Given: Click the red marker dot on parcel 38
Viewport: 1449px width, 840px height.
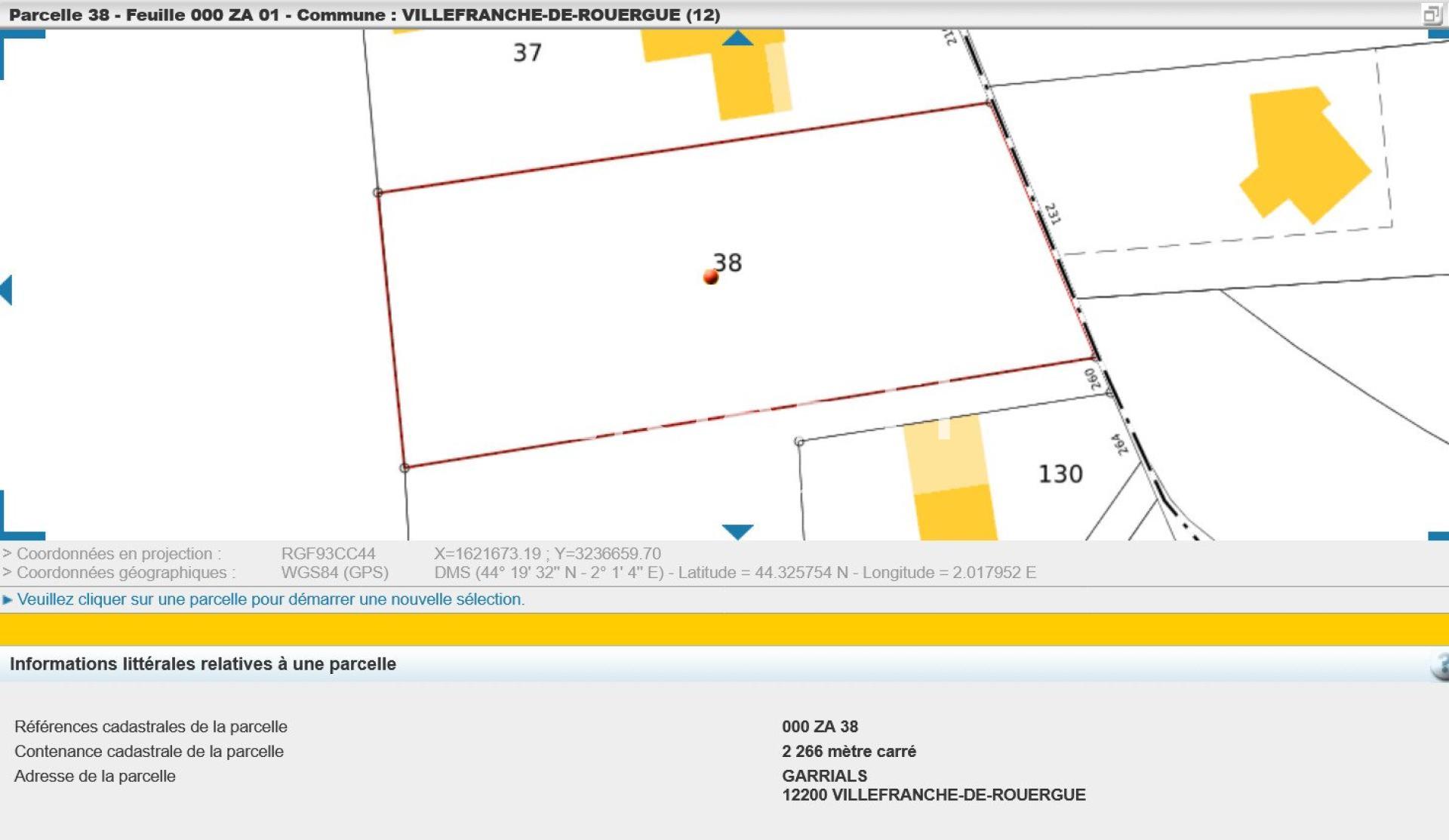Looking at the screenshot, I should 710,277.
